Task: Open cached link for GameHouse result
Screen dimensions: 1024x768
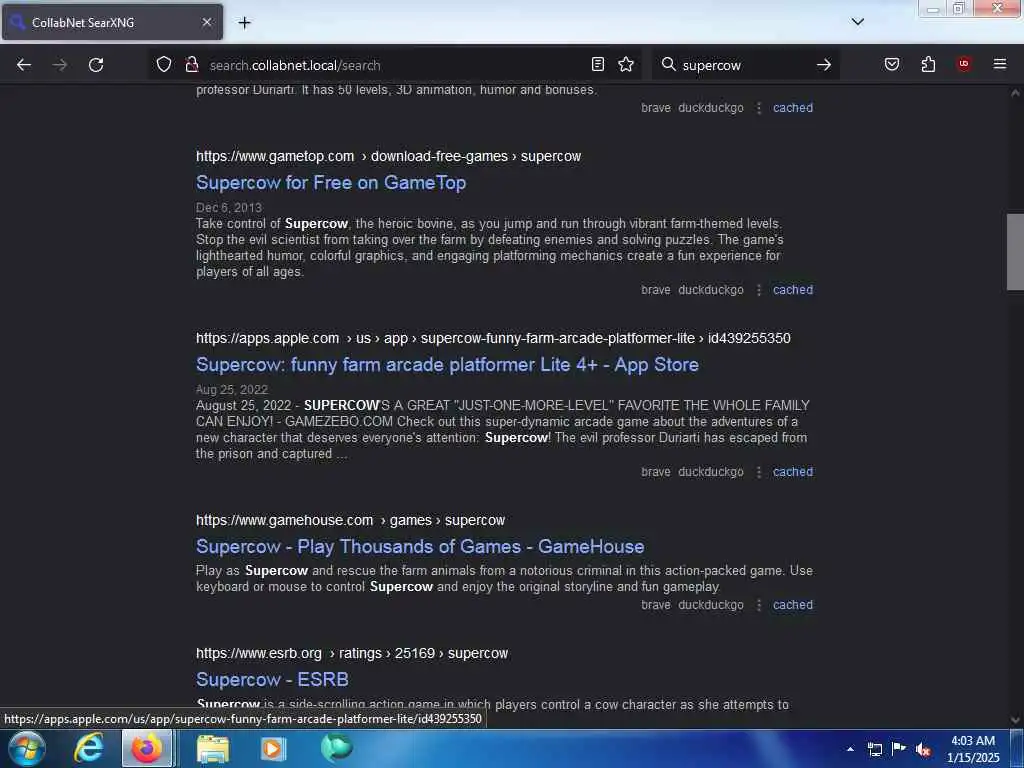Action: click(793, 605)
